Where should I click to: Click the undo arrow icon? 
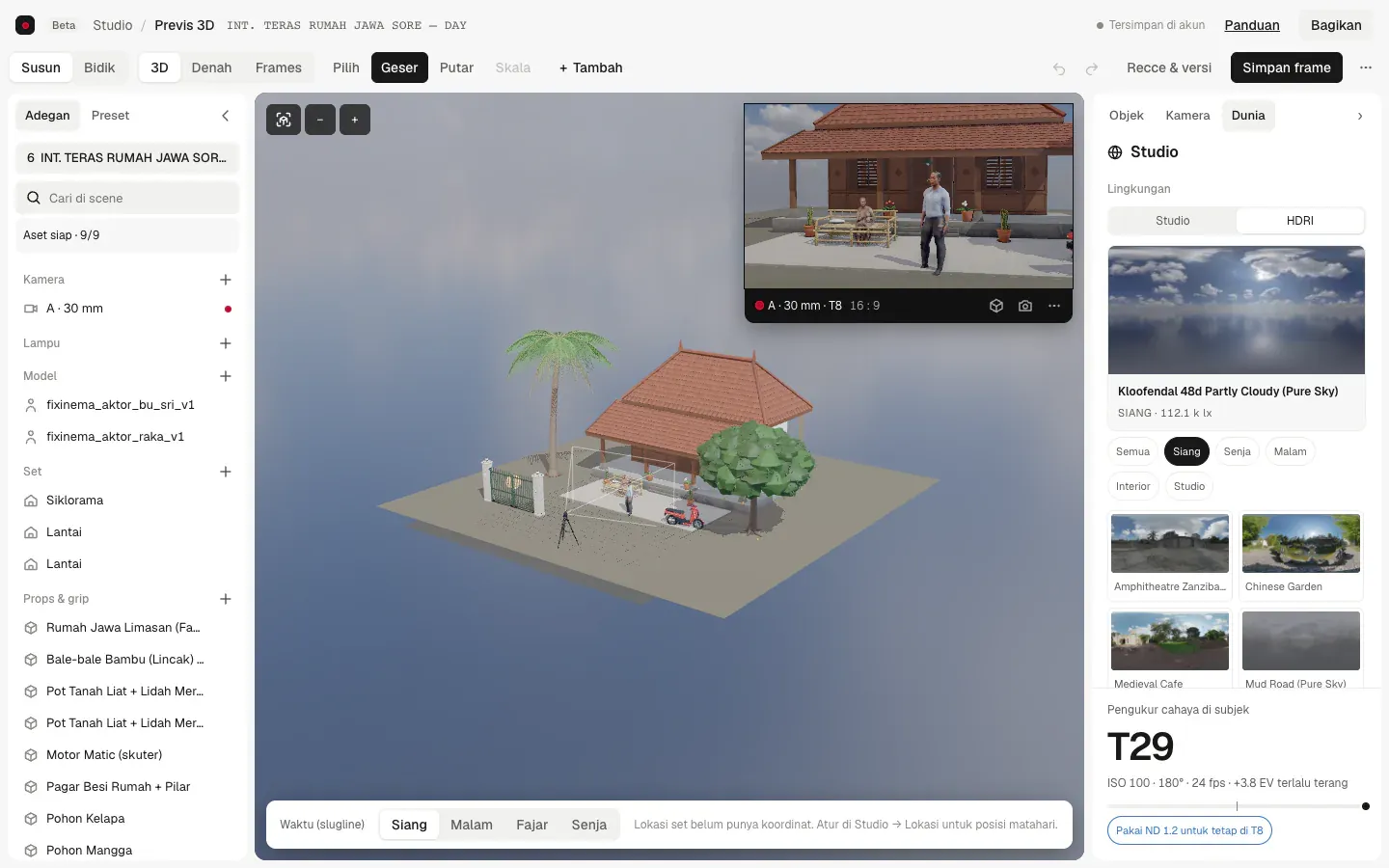1059,68
